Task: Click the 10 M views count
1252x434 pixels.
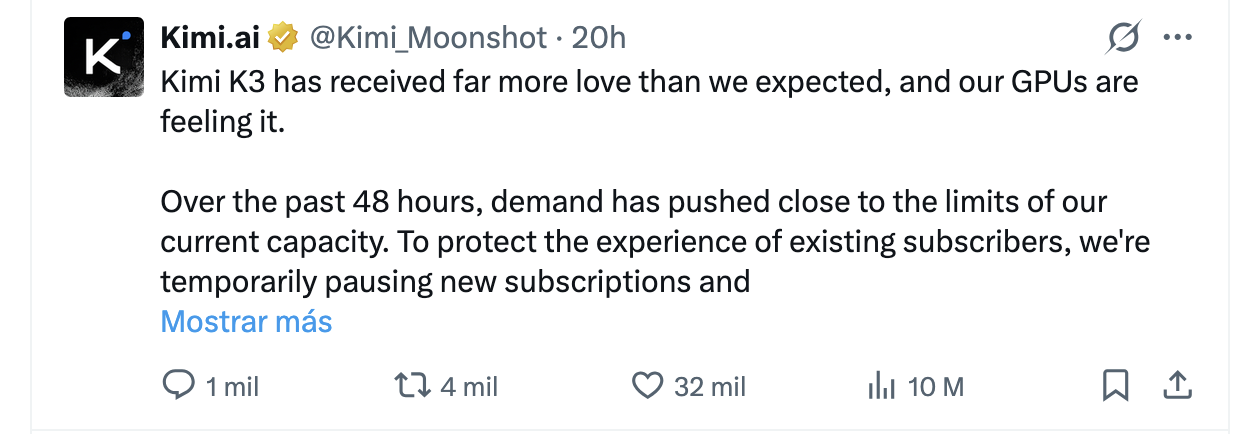Action: click(936, 386)
